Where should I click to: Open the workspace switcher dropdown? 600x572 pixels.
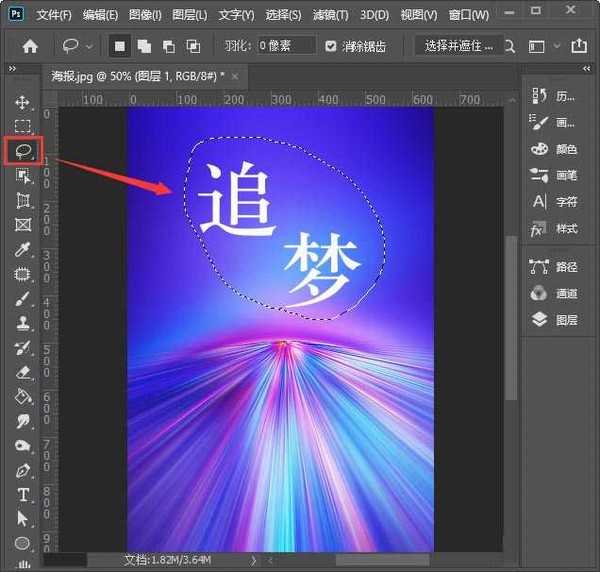(542, 46)
